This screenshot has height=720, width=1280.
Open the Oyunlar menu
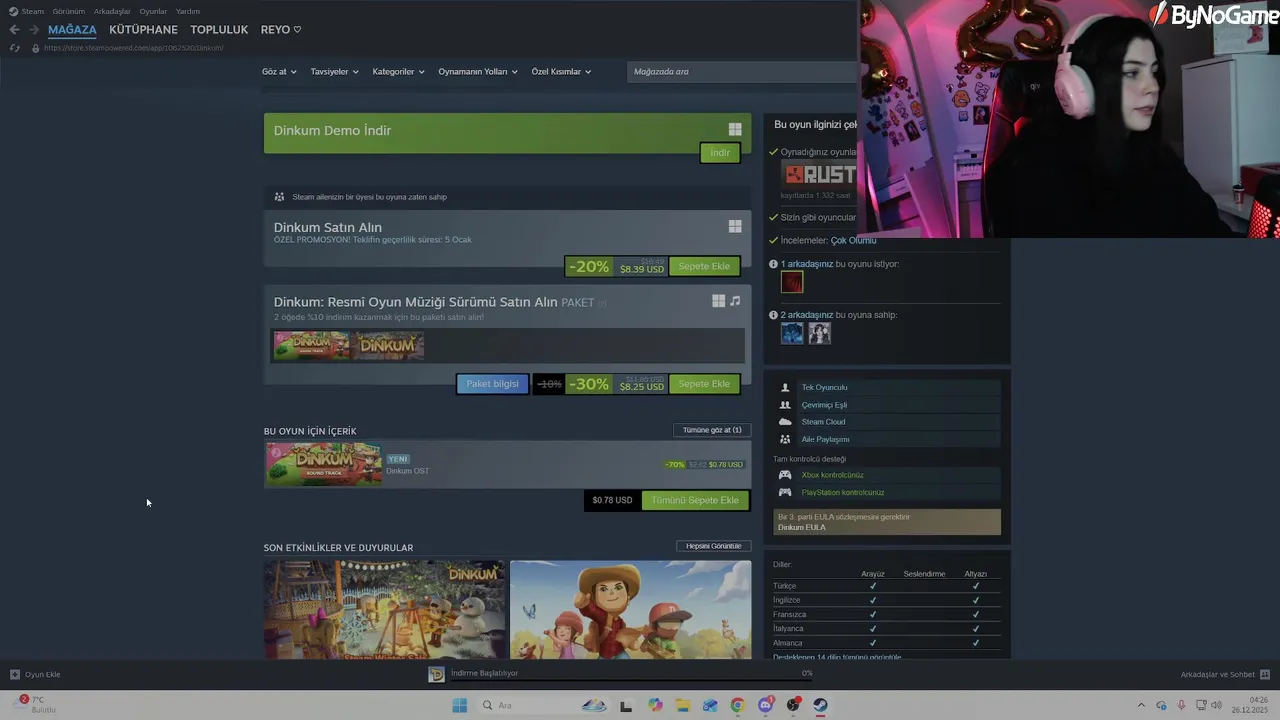tap(153, 11)
